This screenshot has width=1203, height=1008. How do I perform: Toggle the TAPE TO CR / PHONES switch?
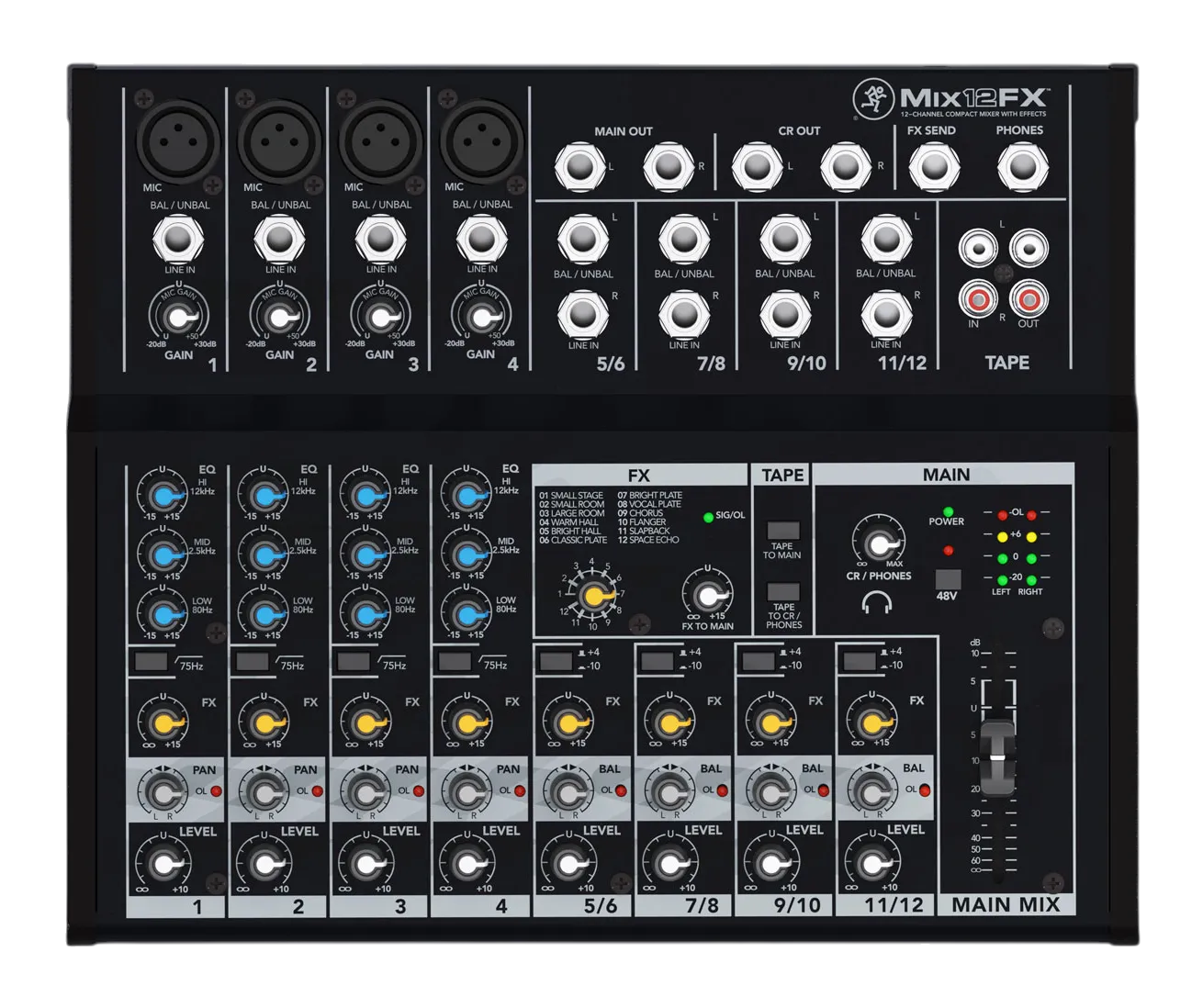pyautogui.click(x=782, y=592)
